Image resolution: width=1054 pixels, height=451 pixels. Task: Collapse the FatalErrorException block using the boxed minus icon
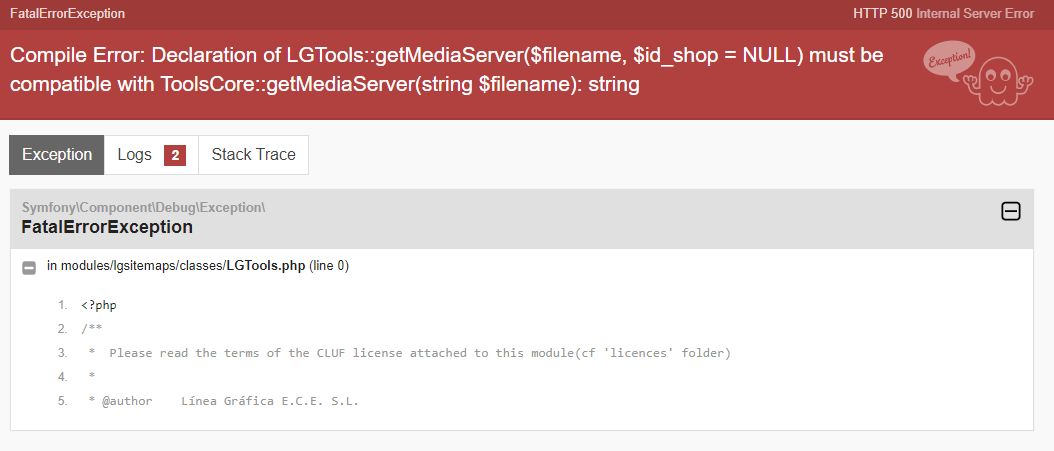1011,211
